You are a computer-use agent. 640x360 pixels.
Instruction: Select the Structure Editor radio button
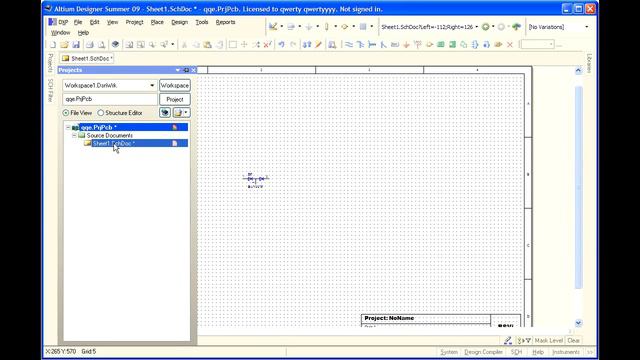point(100,113)
